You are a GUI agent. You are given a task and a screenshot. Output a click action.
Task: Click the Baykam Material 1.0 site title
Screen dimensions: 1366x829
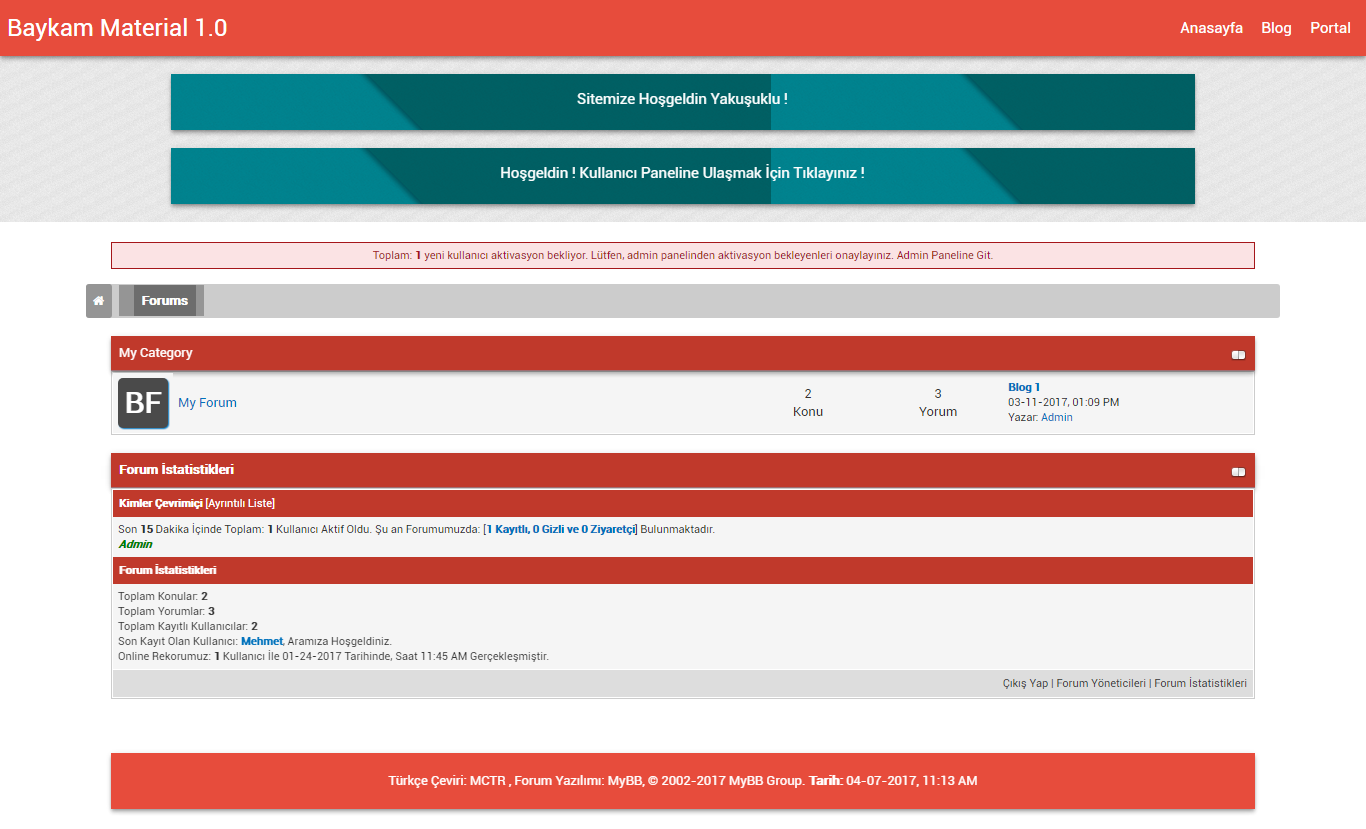pos(117,28)
